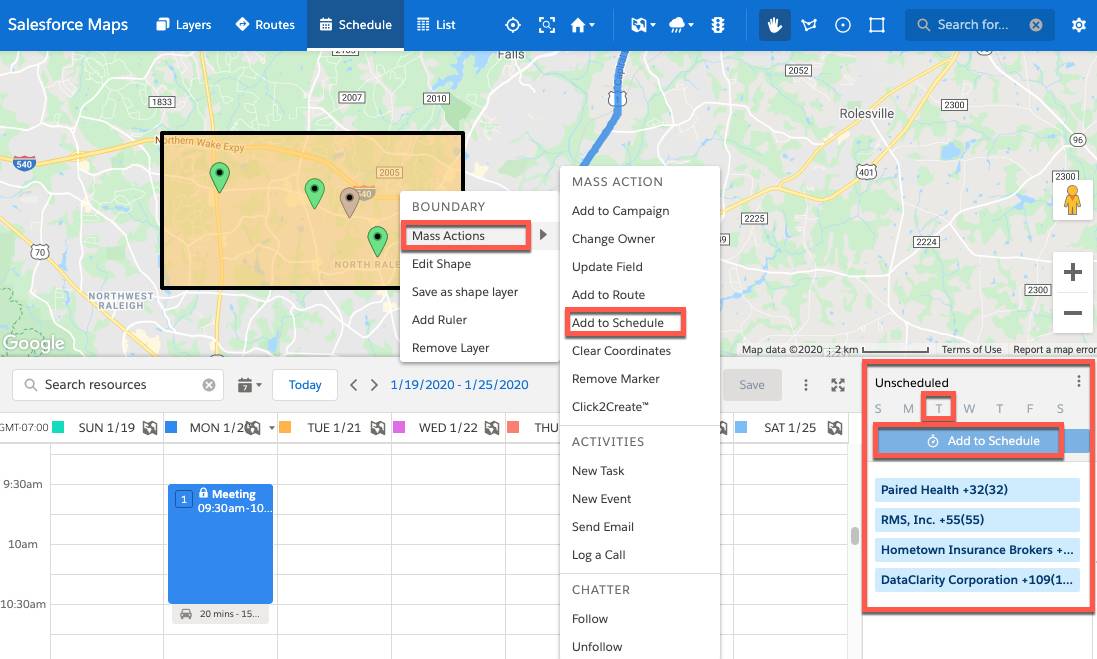Open the weather layer dropdown
1097x659 pixels.
click(x=681, y=25)
